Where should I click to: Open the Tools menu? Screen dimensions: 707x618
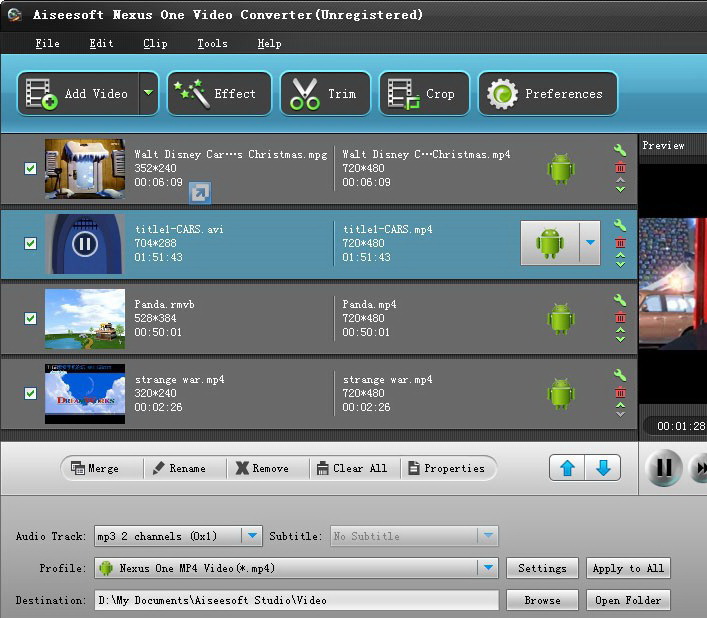pos(212,43)
